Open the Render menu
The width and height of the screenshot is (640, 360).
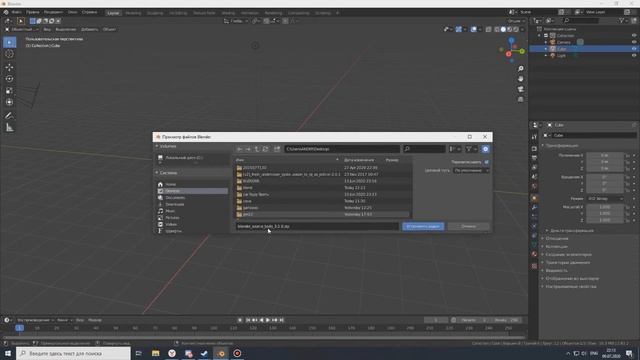click(x=53, y=12)
